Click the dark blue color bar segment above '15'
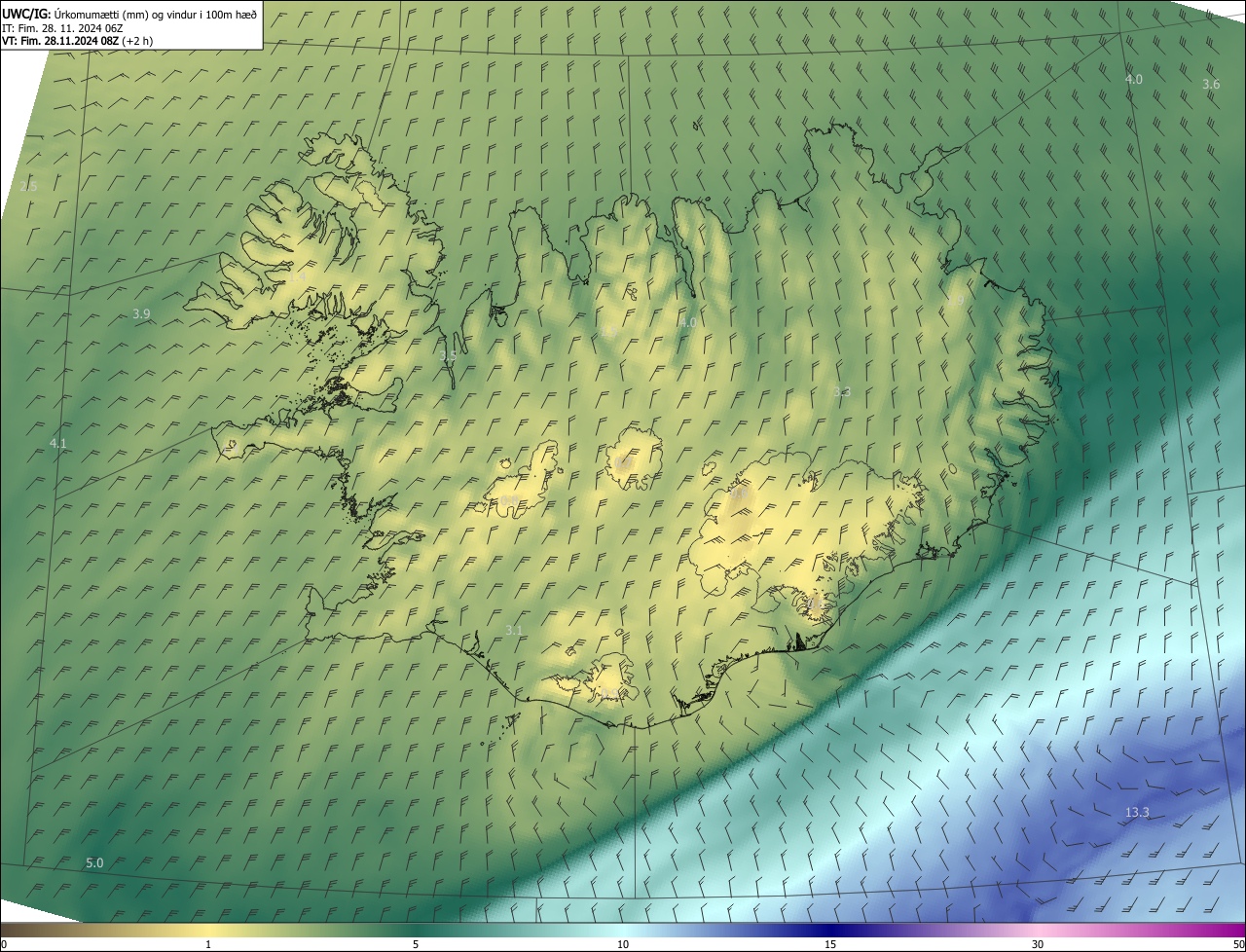 tap(830, 930)
